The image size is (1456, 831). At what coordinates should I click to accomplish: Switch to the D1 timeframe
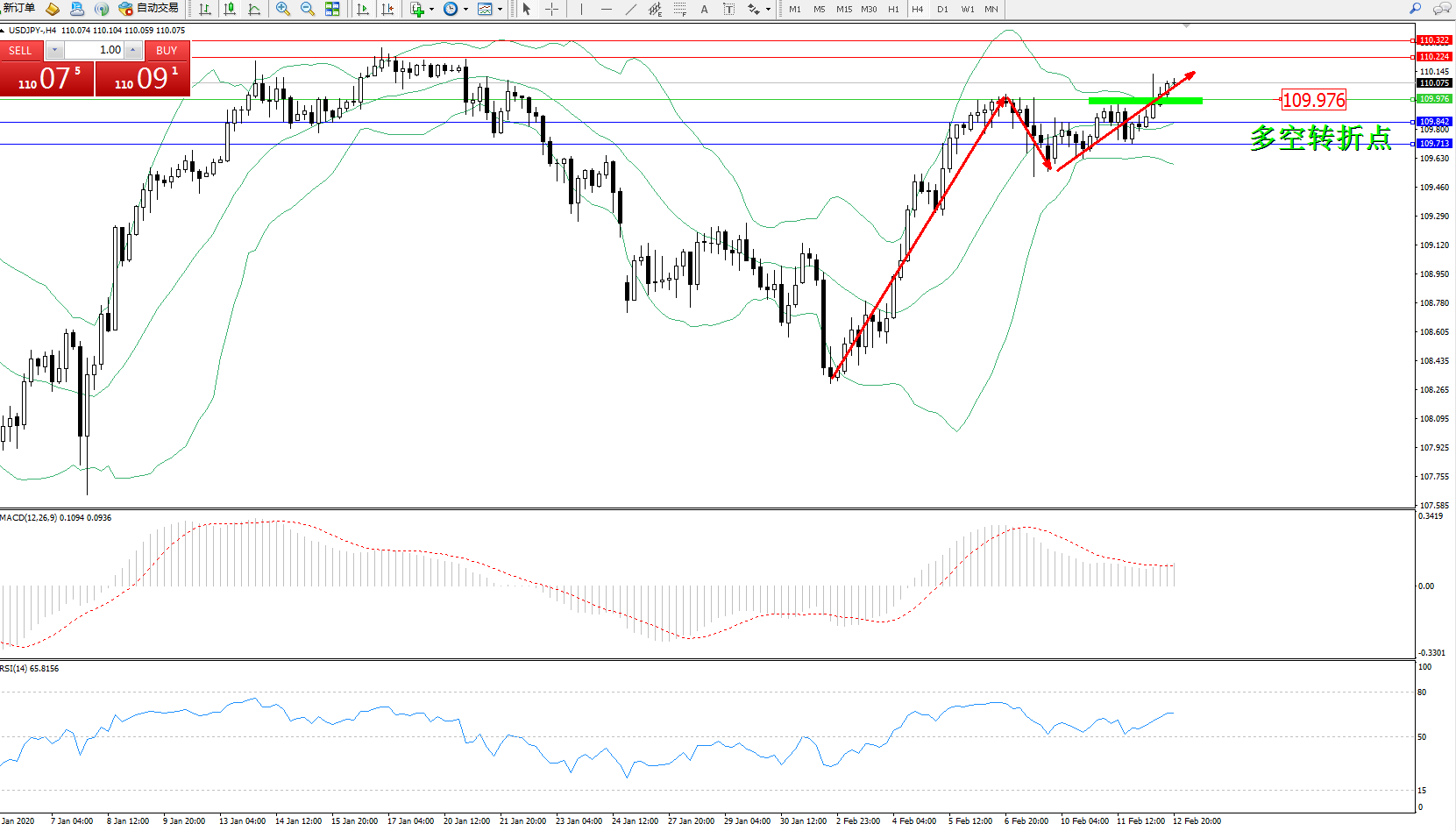[942, 9]
